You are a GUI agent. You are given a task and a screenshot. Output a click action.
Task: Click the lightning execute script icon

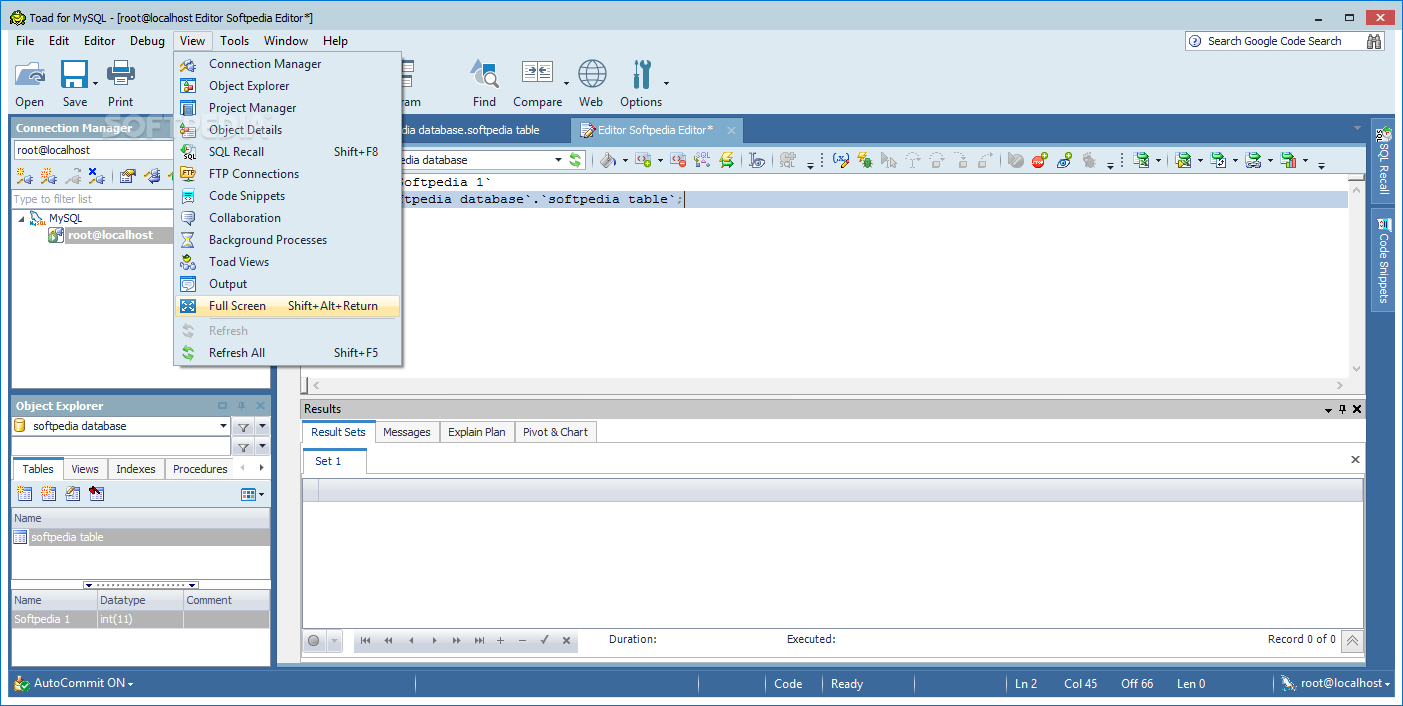[x=727, y=160]
